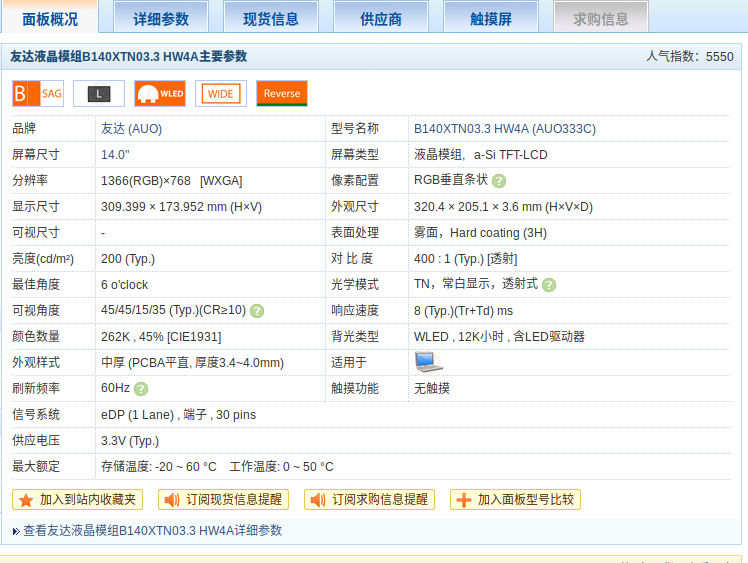Image resolution: width=748 pixels, height=563 pixels.
Task: Click help icon beside 可视角度 value
Action: pos(257,311)
